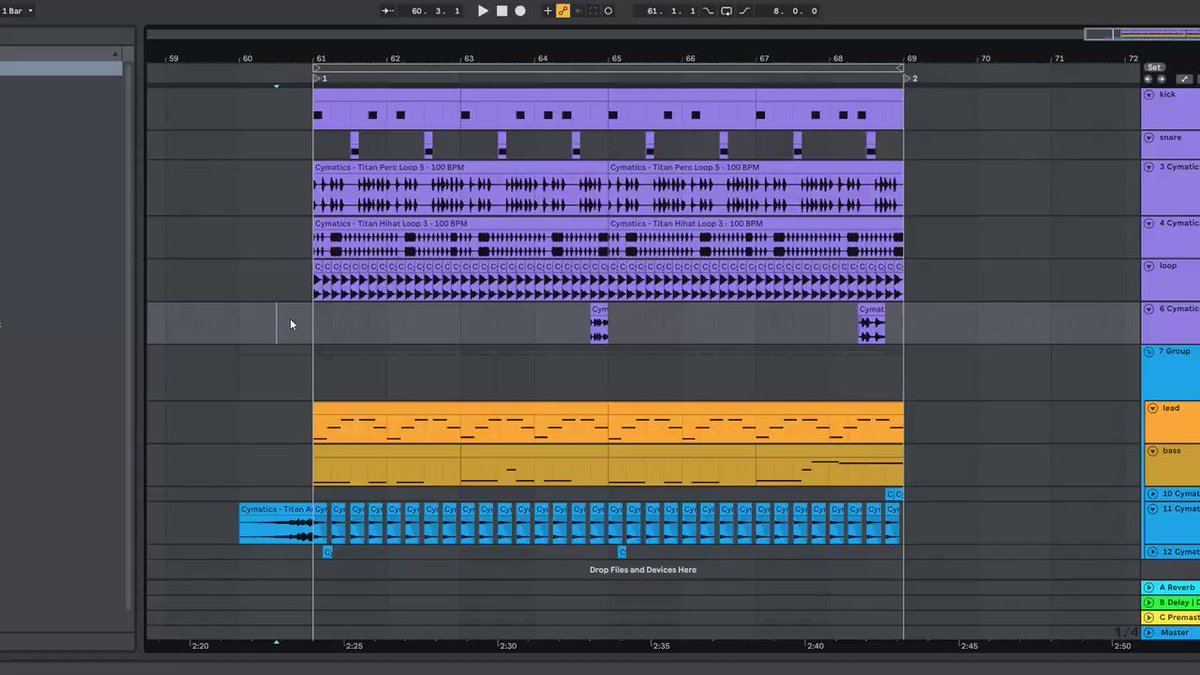Click 2:30 on the bottom time ruler

[x=508, y=646]
